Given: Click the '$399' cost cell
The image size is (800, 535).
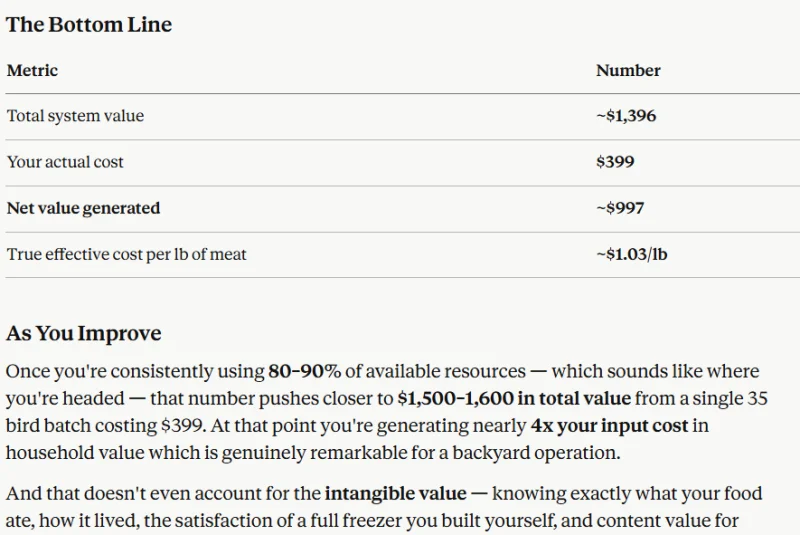Looking at the screenshot, I should click(615, 162).
